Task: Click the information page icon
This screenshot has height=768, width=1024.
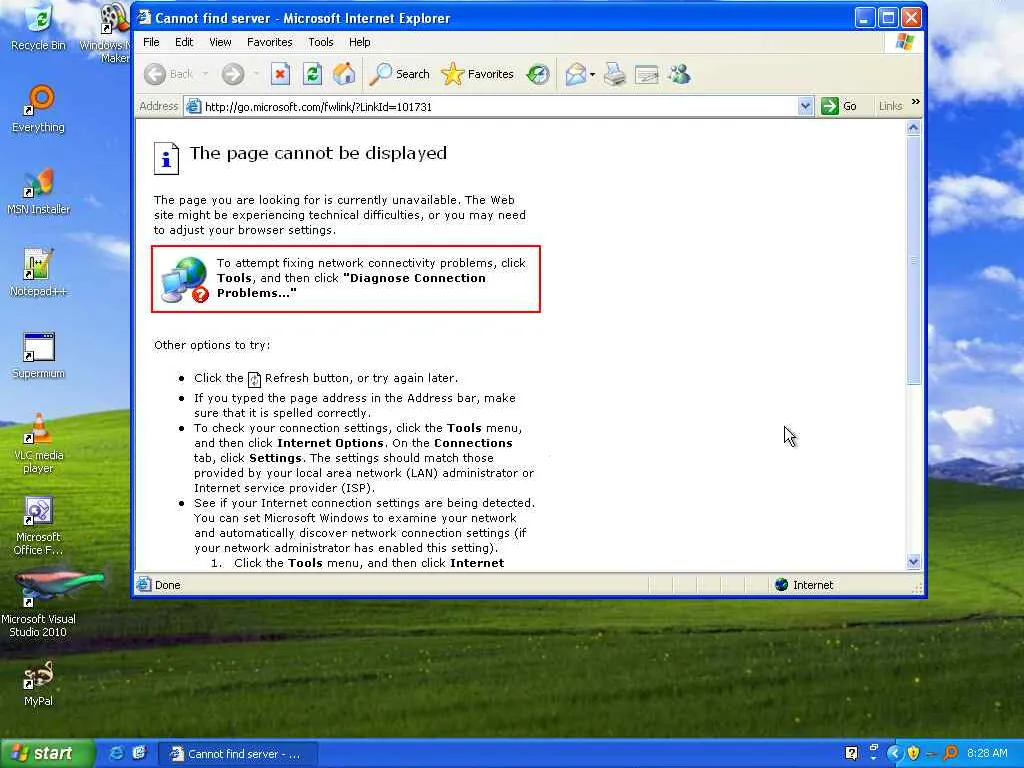Action: (166, 158)
